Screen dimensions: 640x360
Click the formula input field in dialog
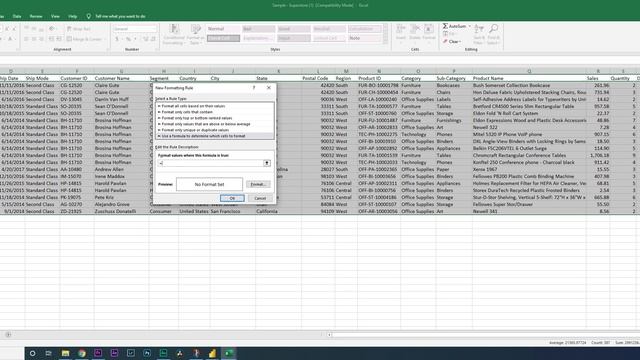click(x=211, y=163)
